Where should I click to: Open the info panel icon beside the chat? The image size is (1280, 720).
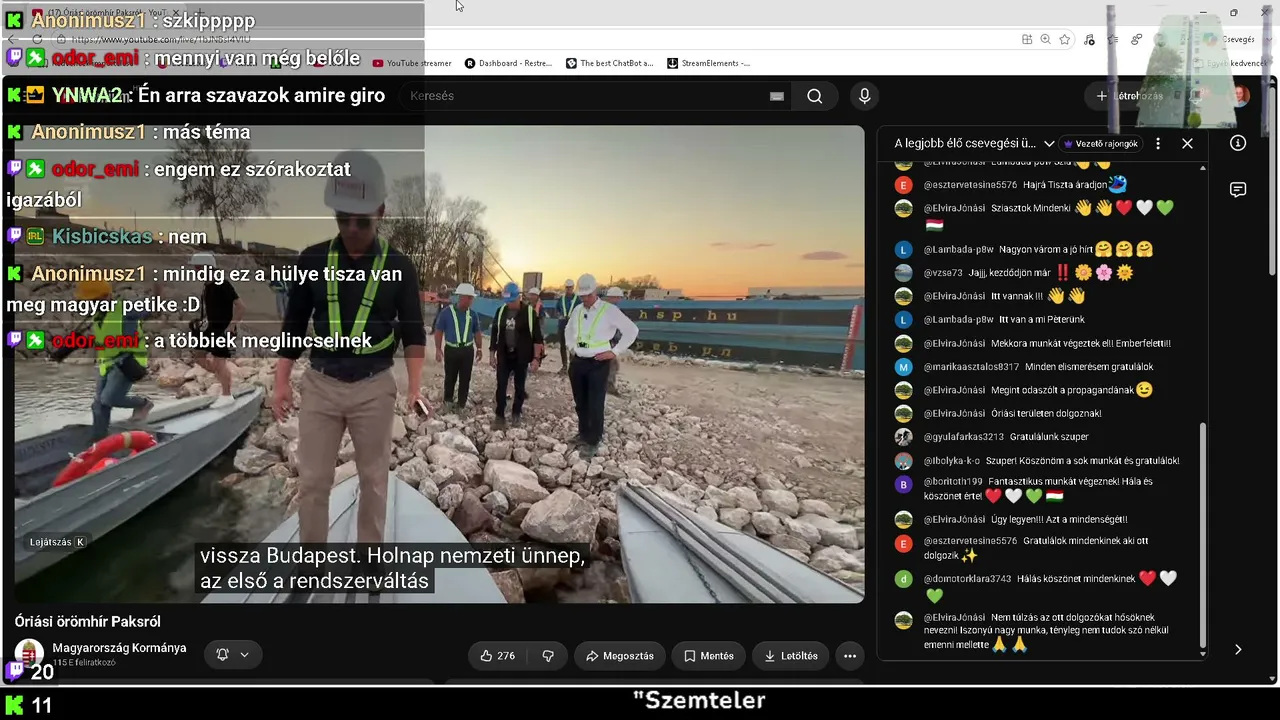tap(1238, 143)
